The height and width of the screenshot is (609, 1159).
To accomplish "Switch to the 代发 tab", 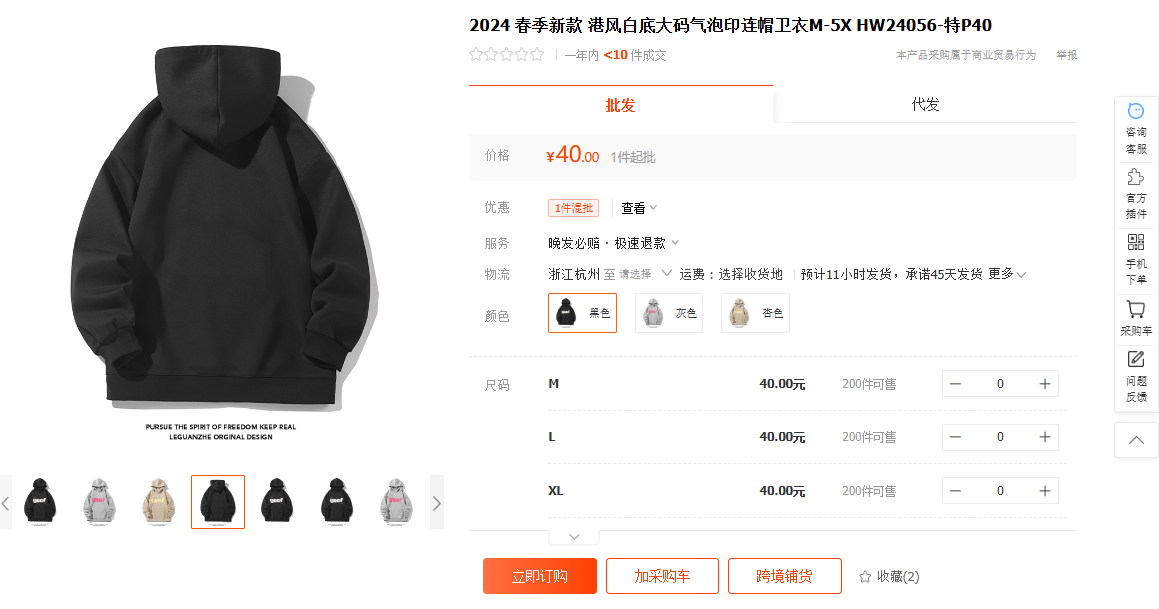I will 925,104.
